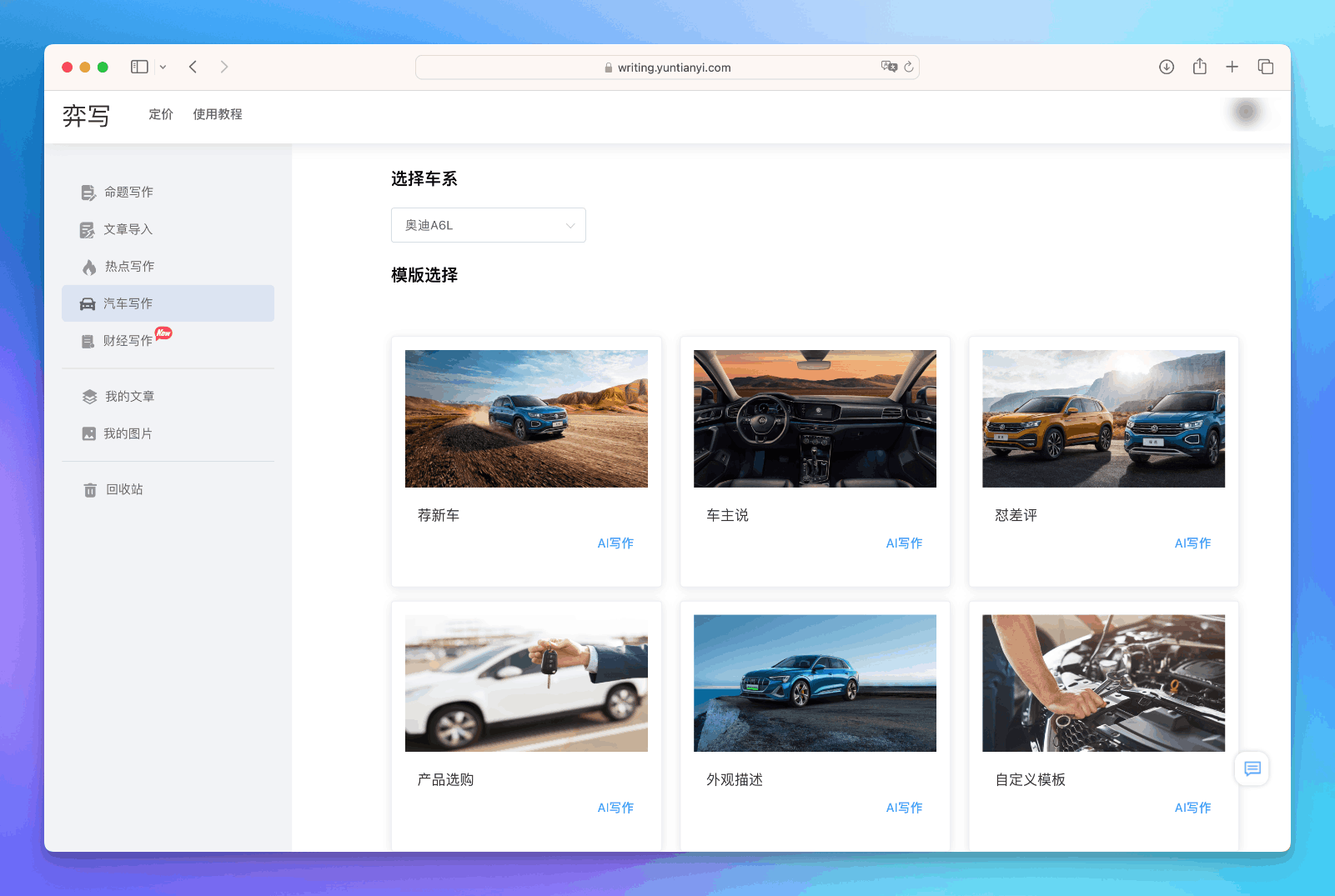Screen dimensions: 1335x896
Task: Click the 模版选择 heading
Action: (x=424, y=275)
